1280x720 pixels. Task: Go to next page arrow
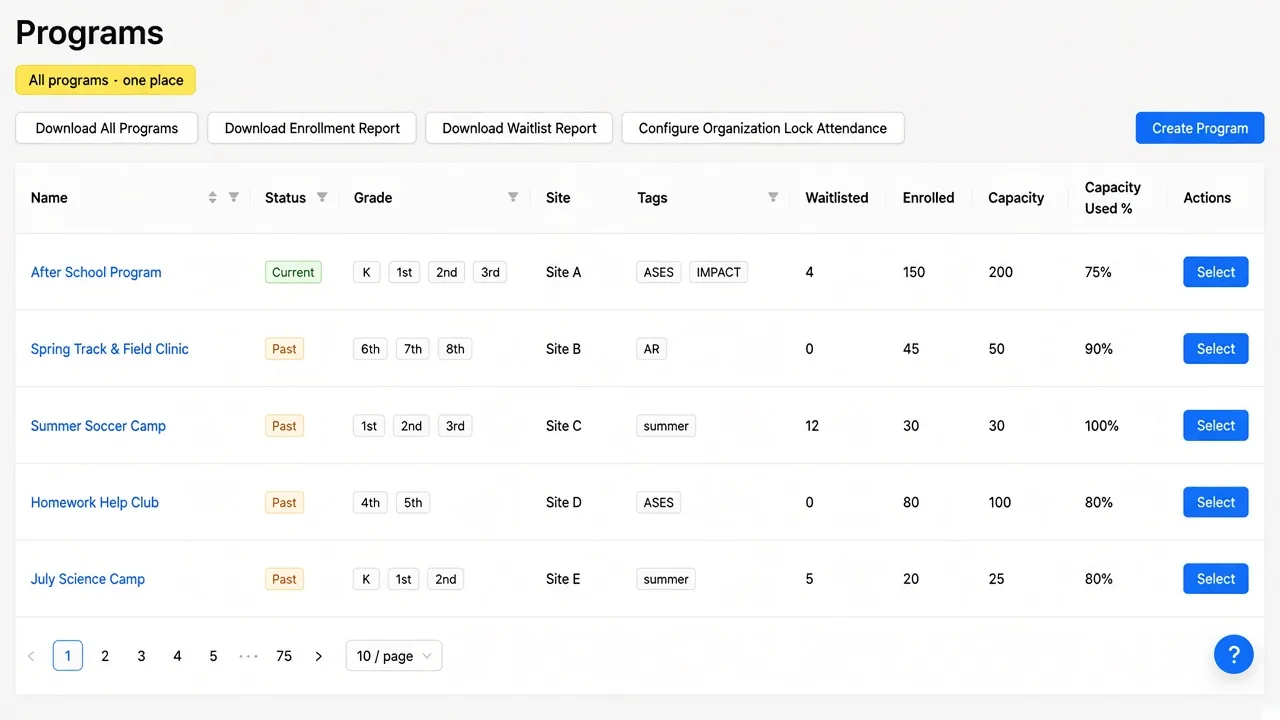[318, 656]
